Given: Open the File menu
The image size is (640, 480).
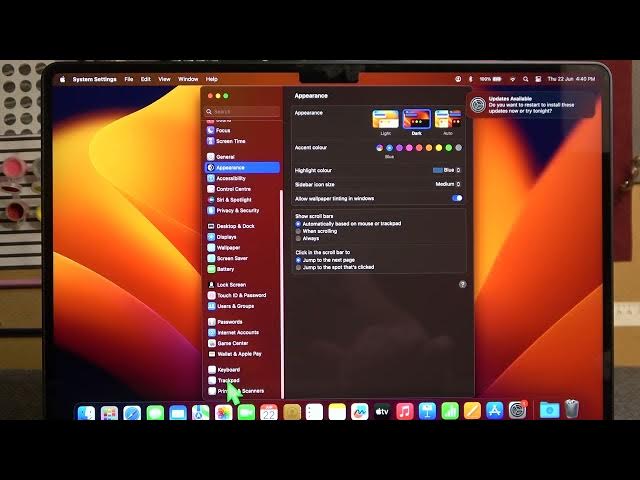Looking at the screenshot, I should coord(129,79).
